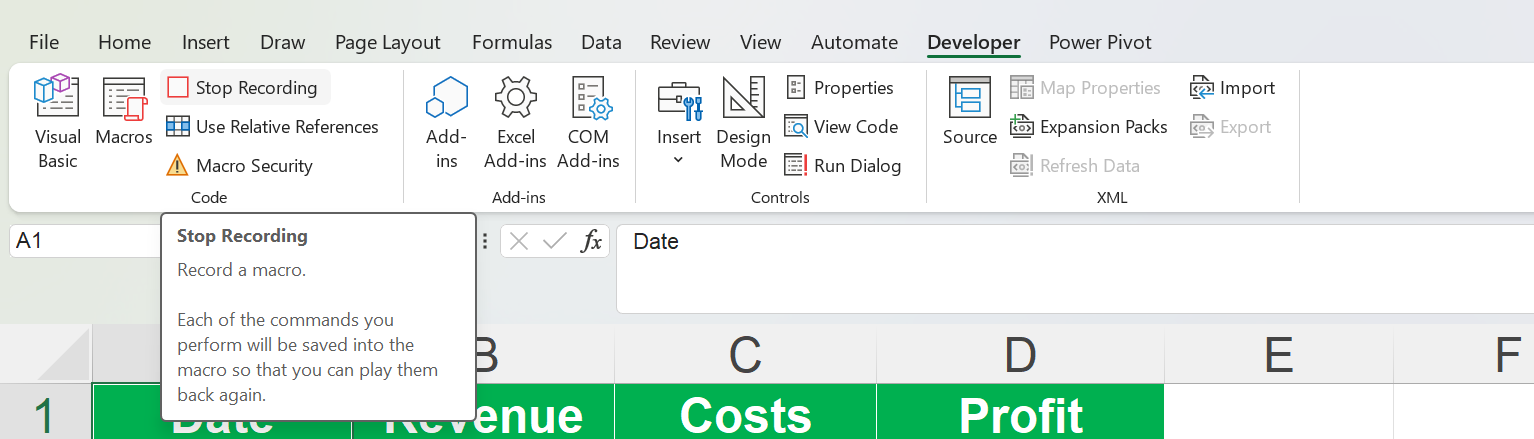Click Stop Recording macro button

click(x=244, y=88)
